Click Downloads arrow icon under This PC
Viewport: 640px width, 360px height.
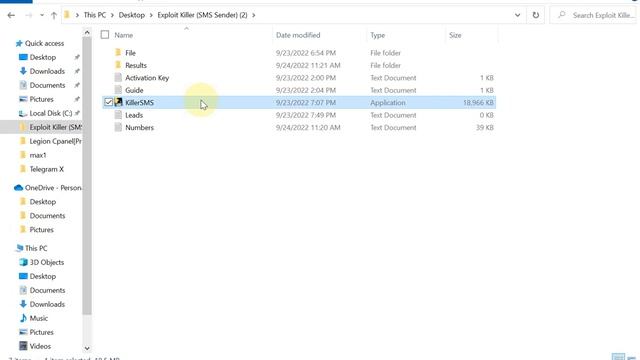point(23,304)
